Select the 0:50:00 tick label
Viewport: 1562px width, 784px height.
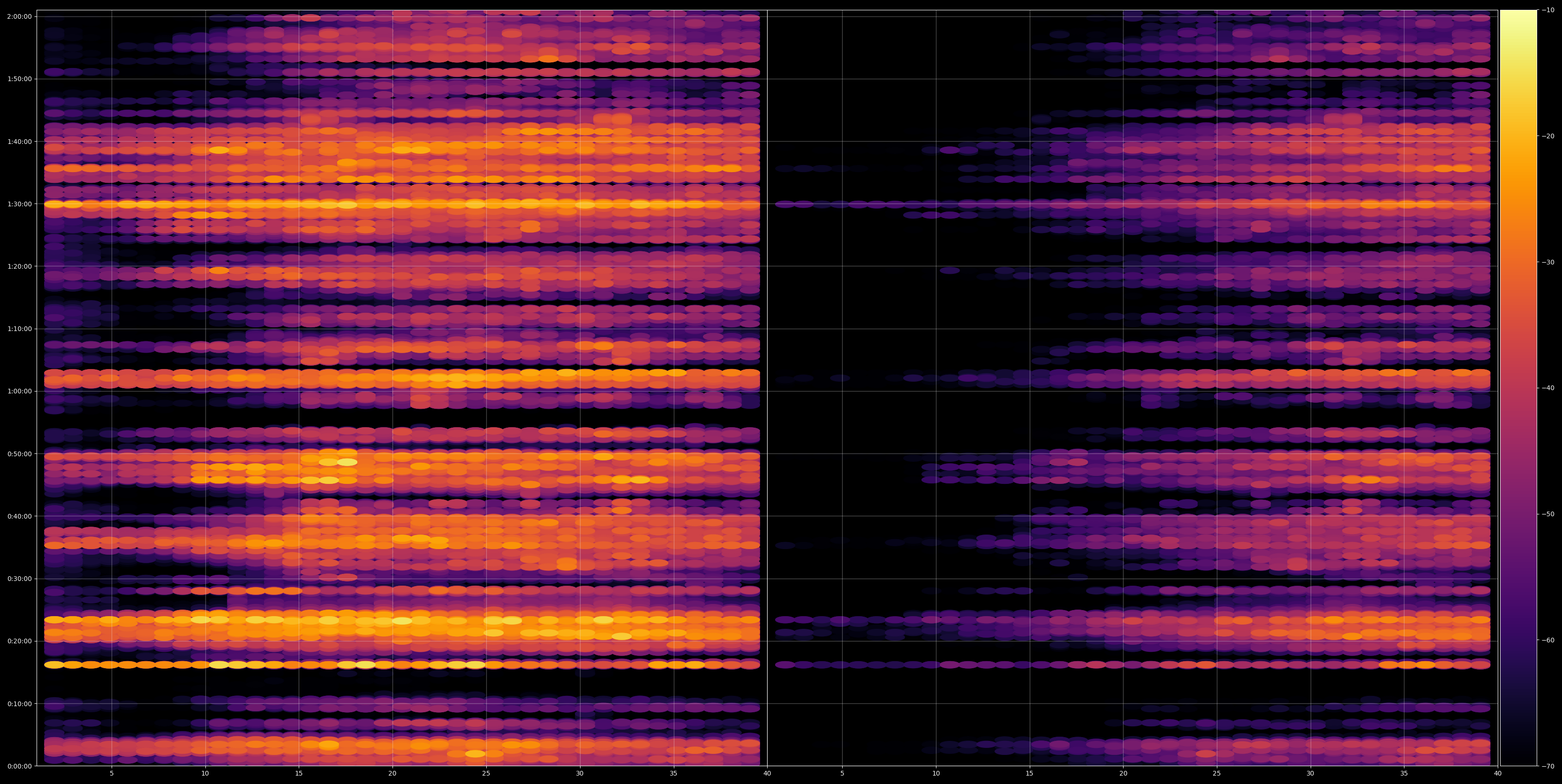click(19, 453)
